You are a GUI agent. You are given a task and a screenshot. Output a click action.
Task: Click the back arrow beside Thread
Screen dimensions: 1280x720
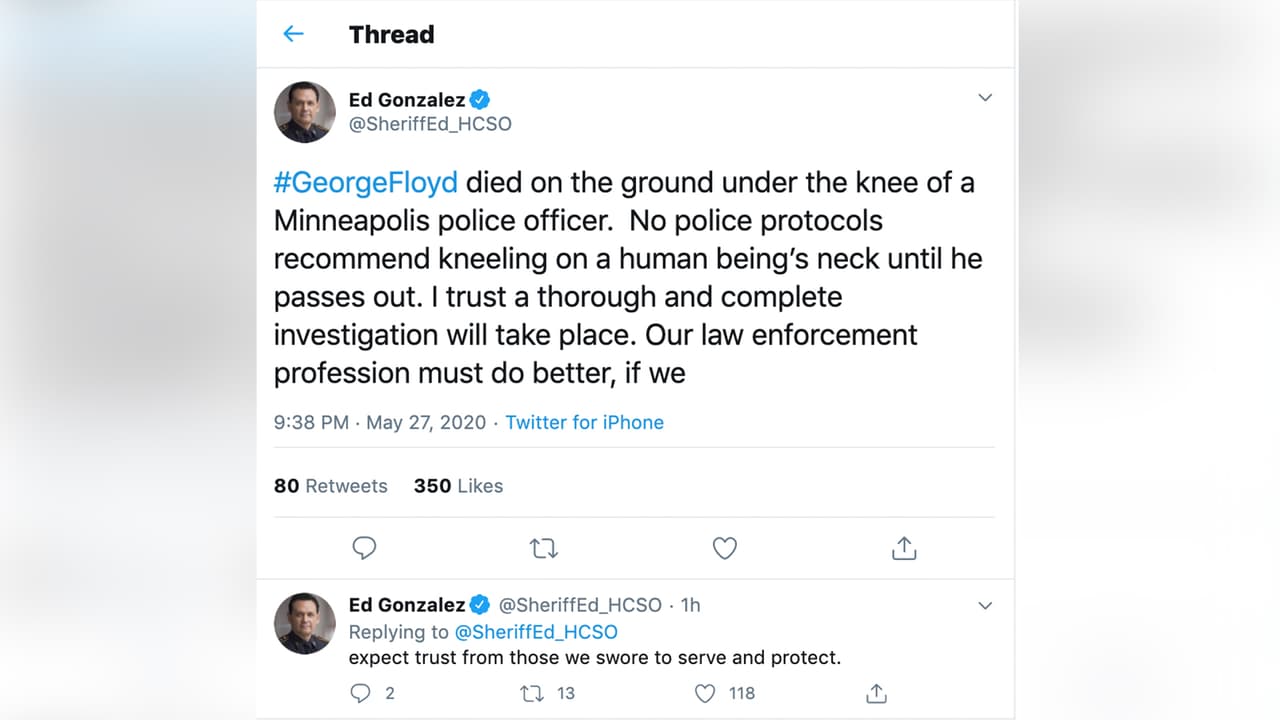click(293, 34)
